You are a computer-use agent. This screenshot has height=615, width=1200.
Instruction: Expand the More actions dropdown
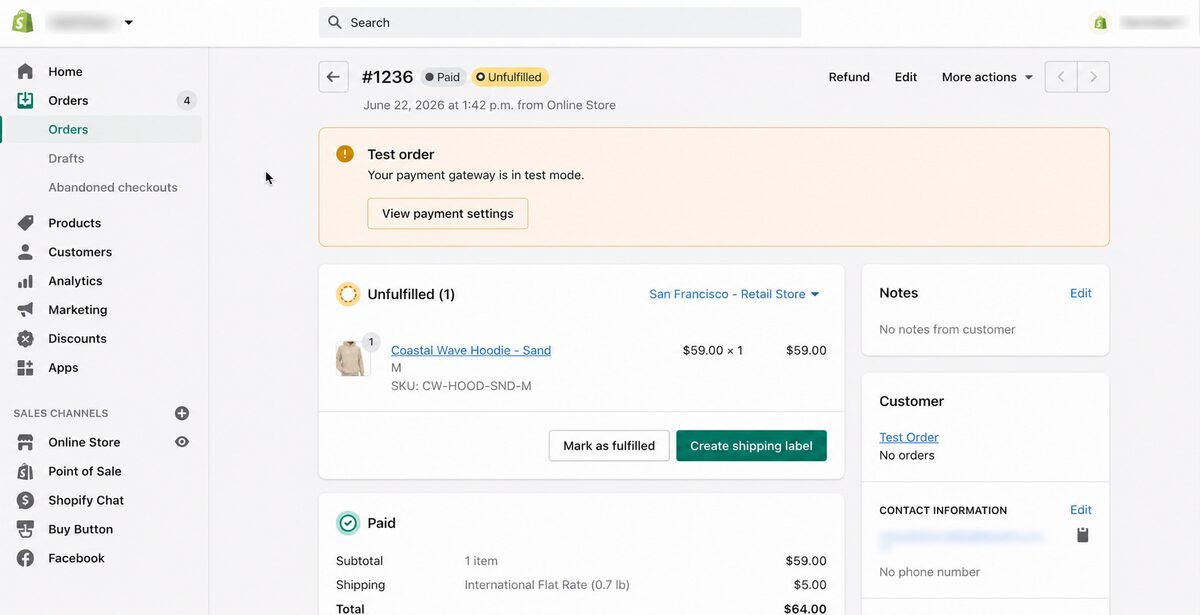(x=987, y=77)
